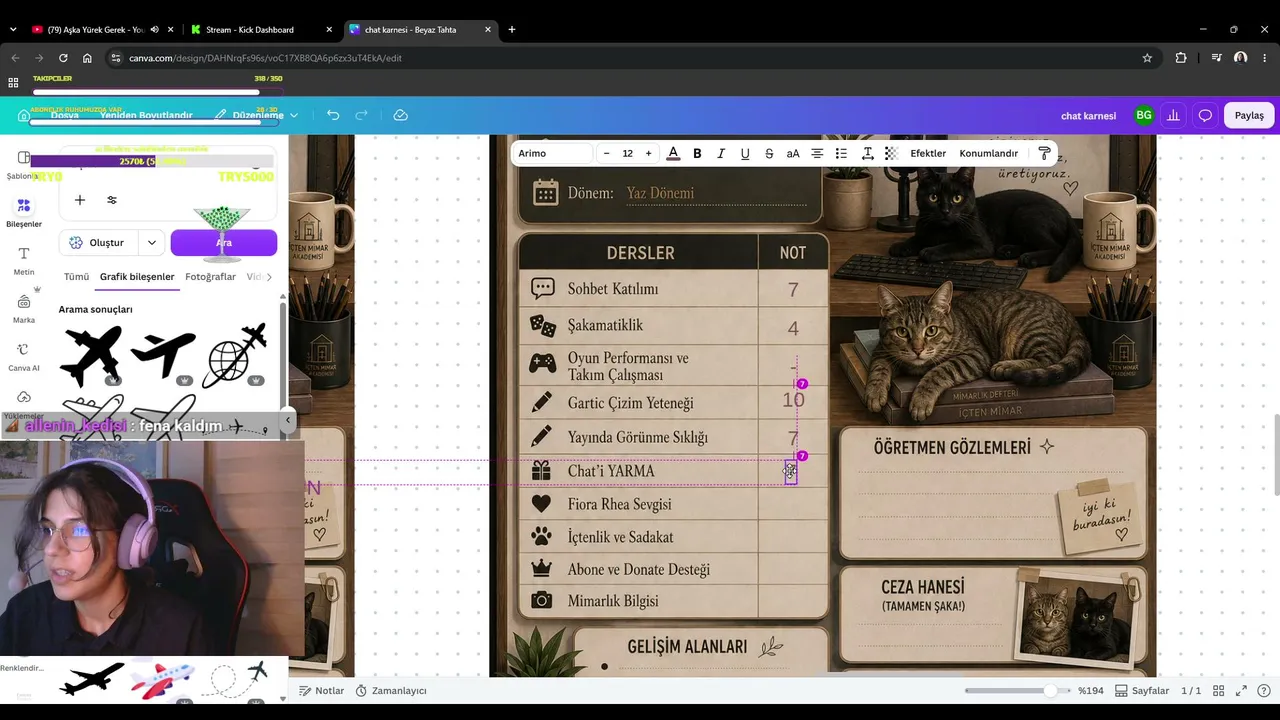Expand the arrow next to Oluştur
This screenshot has width=1280, height=720.
pyautogui.click(x=152, y=243)
